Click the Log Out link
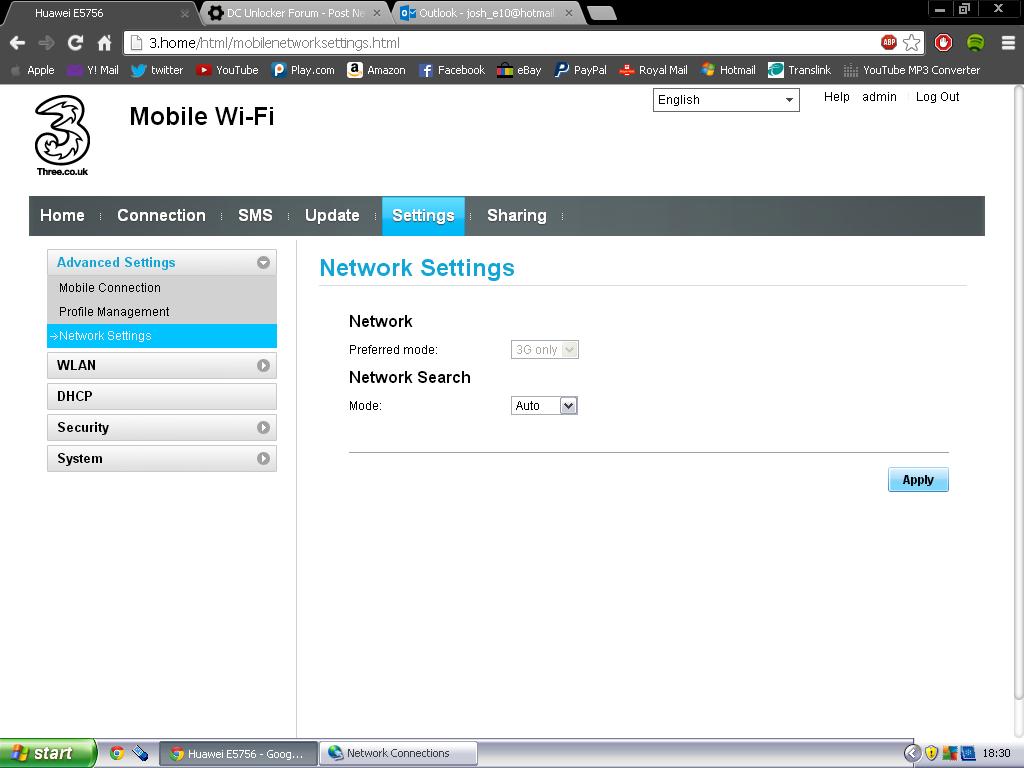This screenshot has height=768, width=1024. (x=937, y=97)
